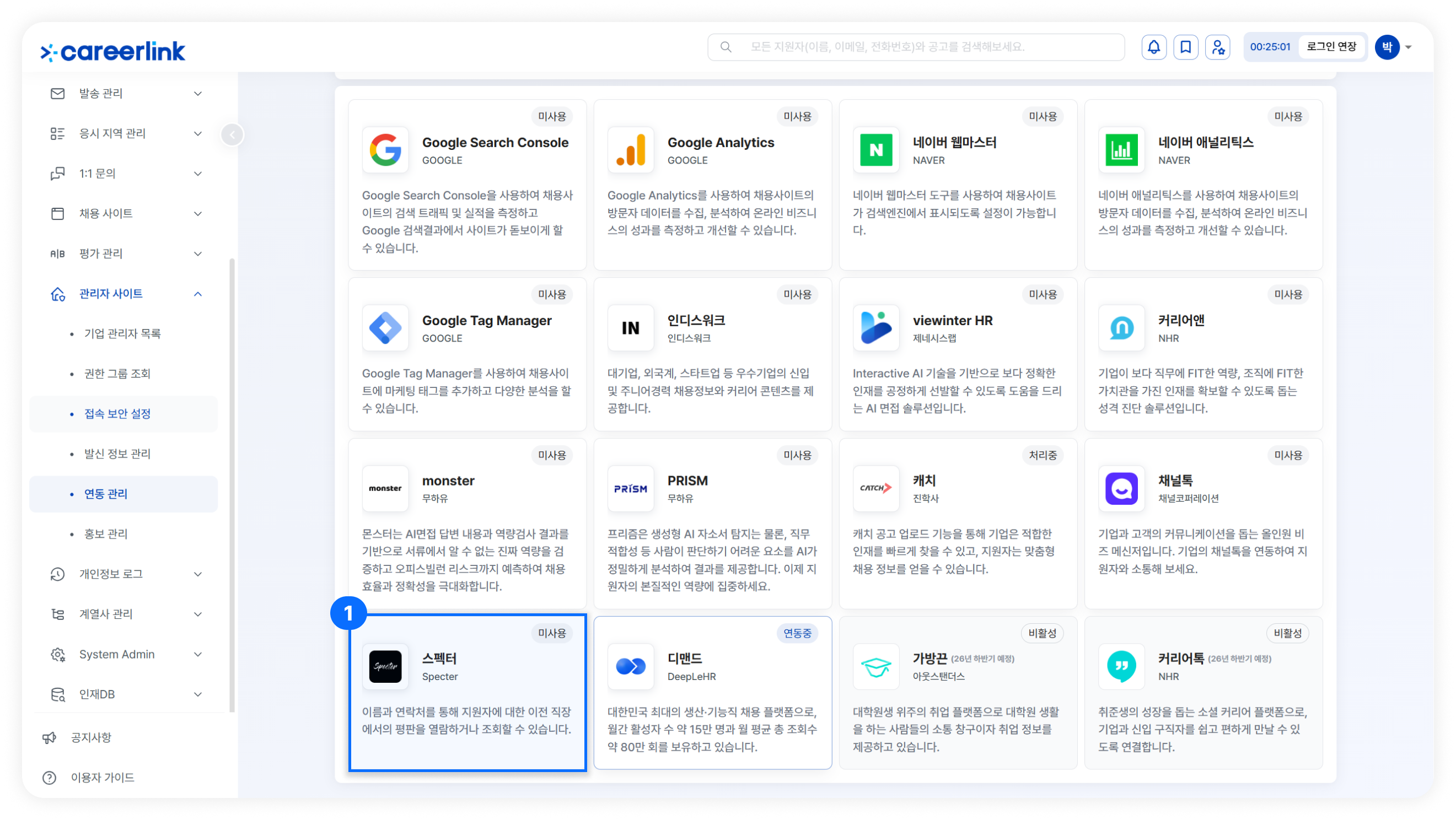Screen dimensions: 1456x820
Task: Click the 연동중 badge on 디맨드 card
Action: click(x=798, y=634)
